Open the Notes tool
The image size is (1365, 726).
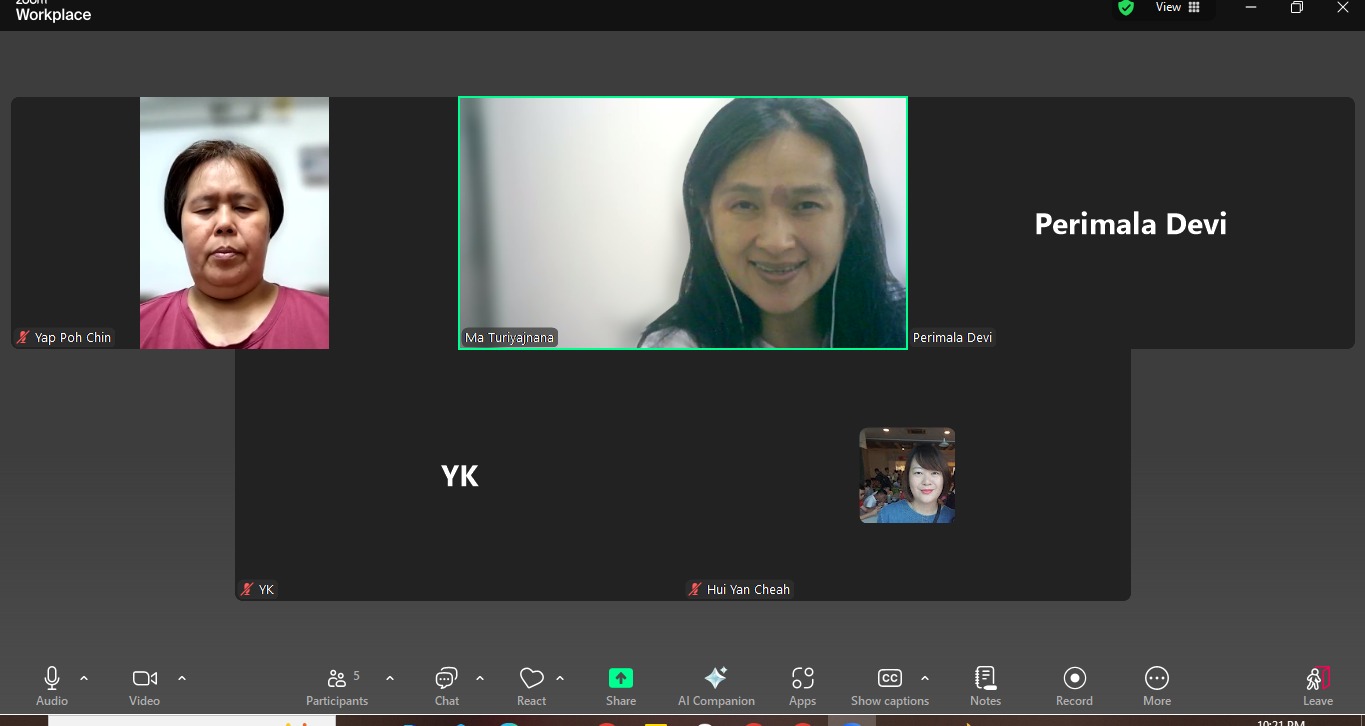point(985,679)
